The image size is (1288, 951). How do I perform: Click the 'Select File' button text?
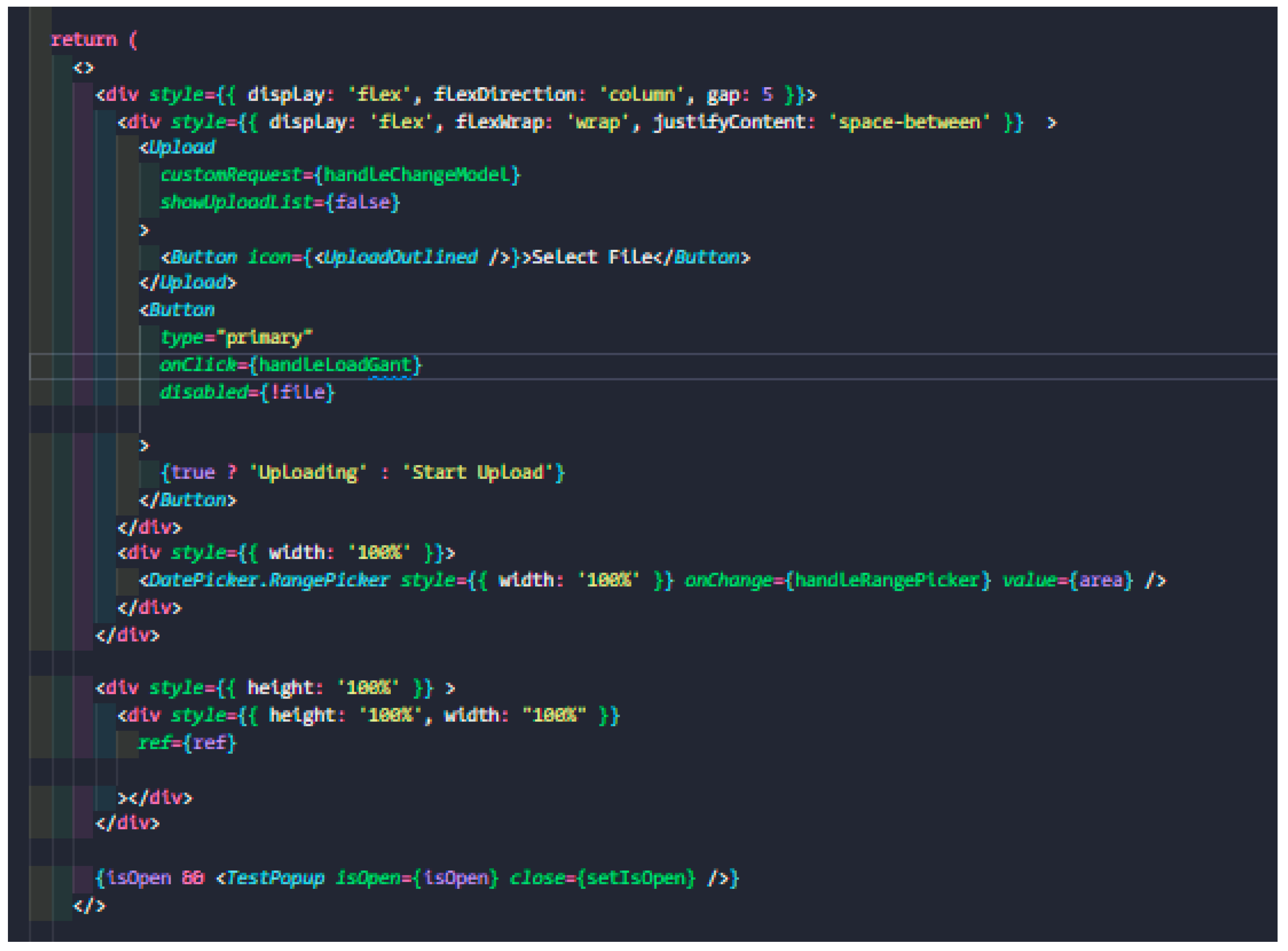[x=593, y=257]
